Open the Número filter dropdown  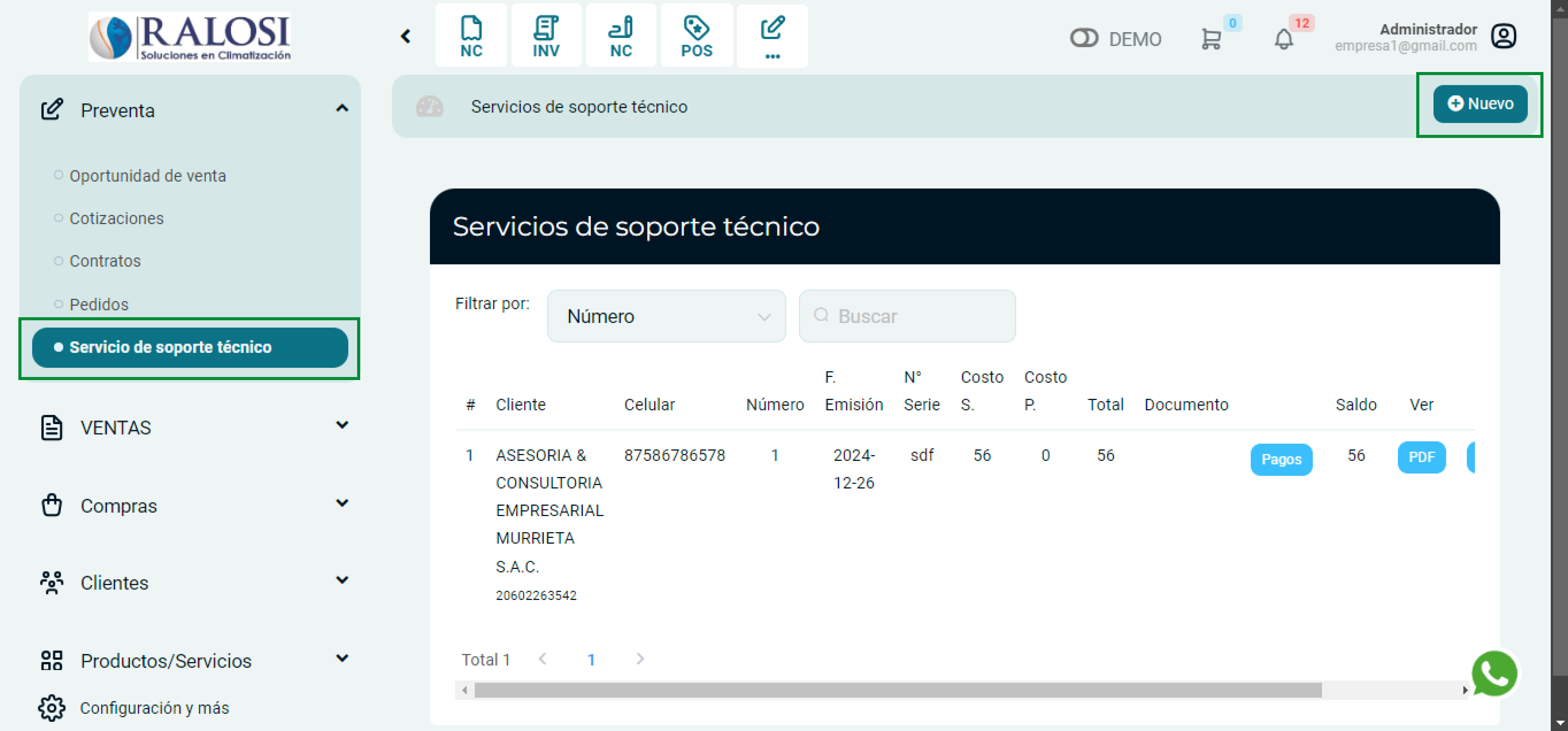(x=666, y=316)
